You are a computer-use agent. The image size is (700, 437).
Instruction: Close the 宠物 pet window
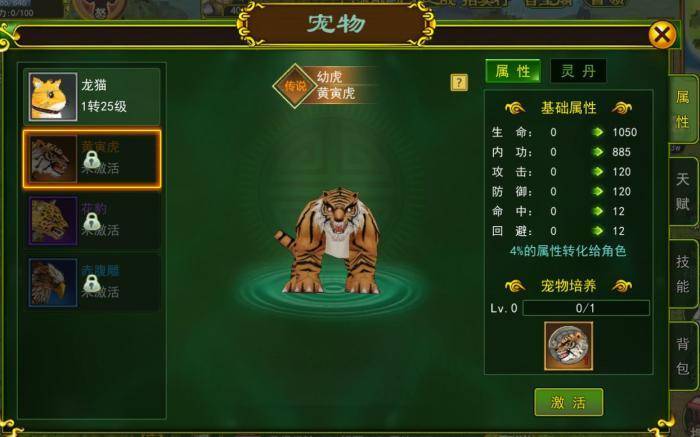pos(662,34)
